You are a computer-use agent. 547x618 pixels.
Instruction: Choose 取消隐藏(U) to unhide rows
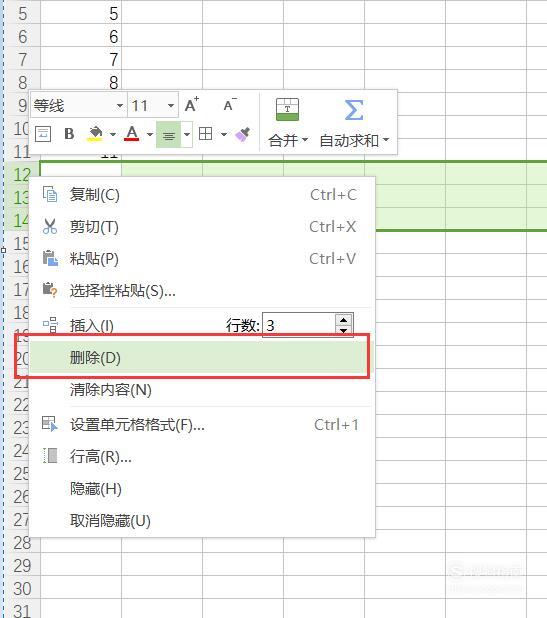[x=202, y=521]
